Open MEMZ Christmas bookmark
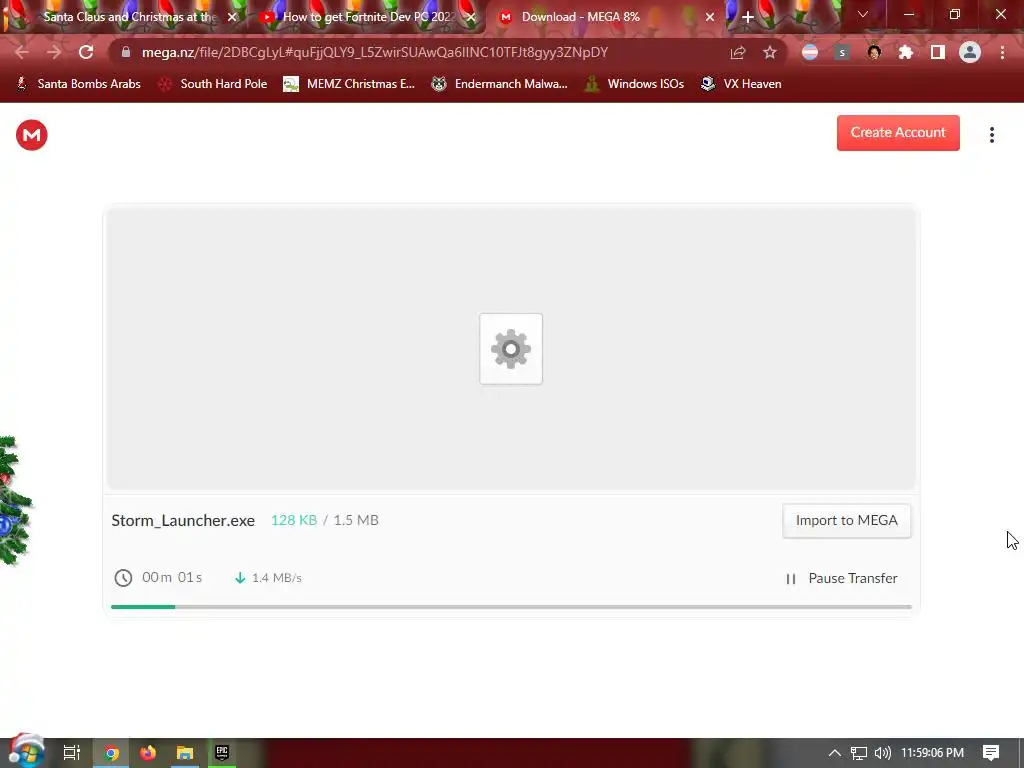This screenshot has height=768, width=1024. coord(349,84)
